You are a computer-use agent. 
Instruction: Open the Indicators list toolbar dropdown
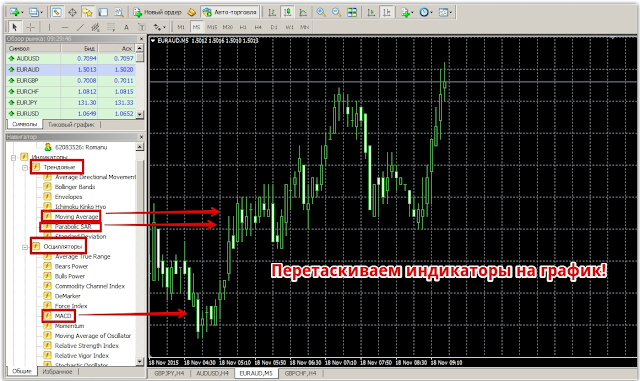[x=406, y=12]
